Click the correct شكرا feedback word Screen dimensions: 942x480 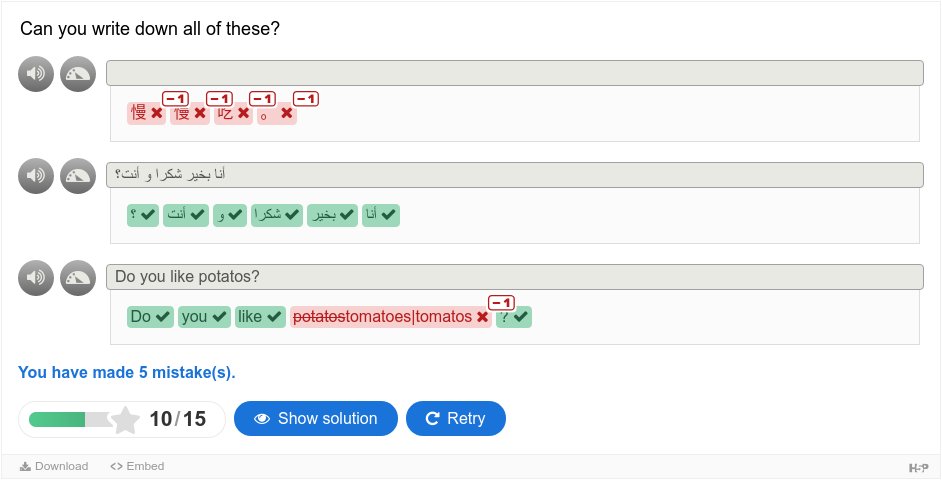click(x=277, y=215)
